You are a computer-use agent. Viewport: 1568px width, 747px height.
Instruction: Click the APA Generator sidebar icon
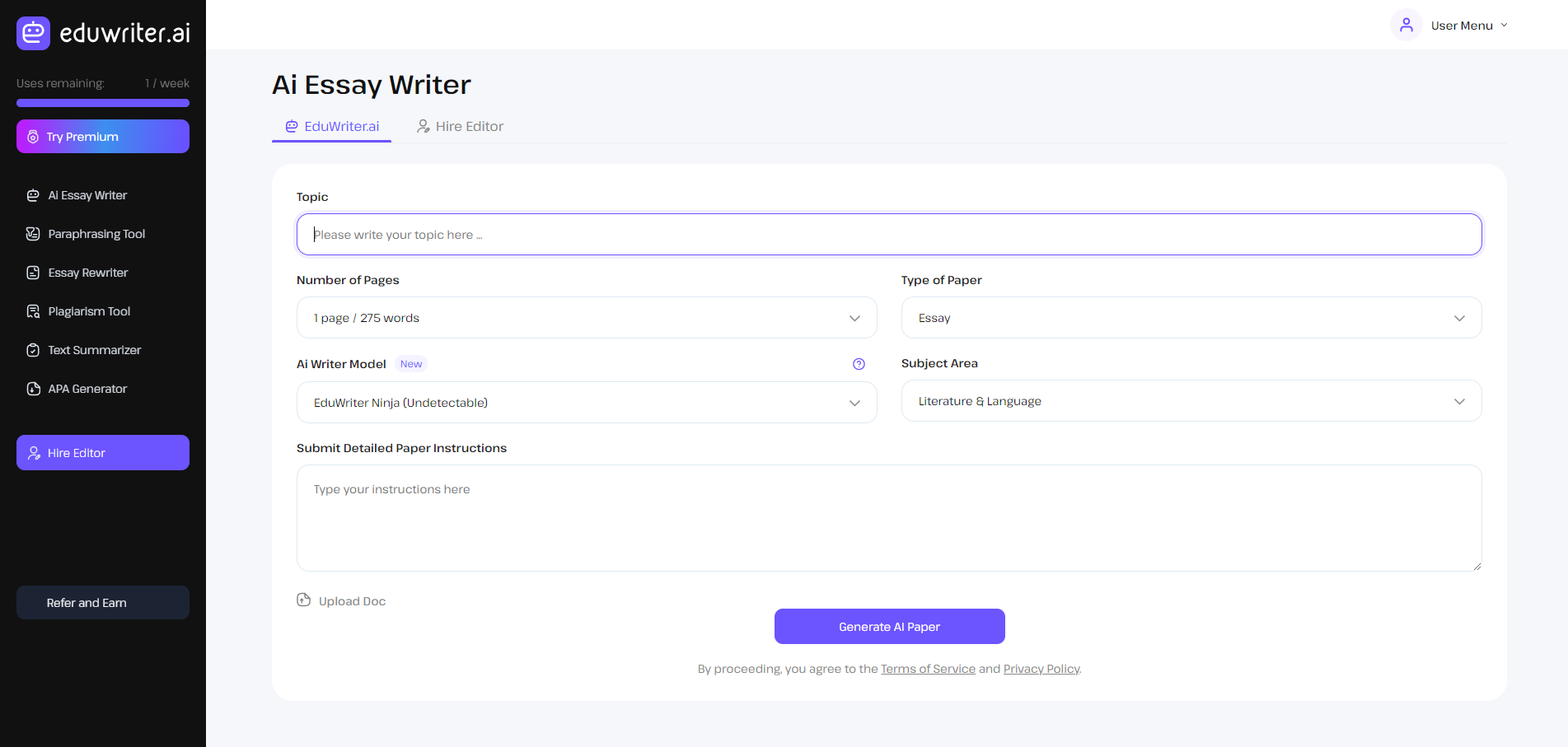coord(33,389)
